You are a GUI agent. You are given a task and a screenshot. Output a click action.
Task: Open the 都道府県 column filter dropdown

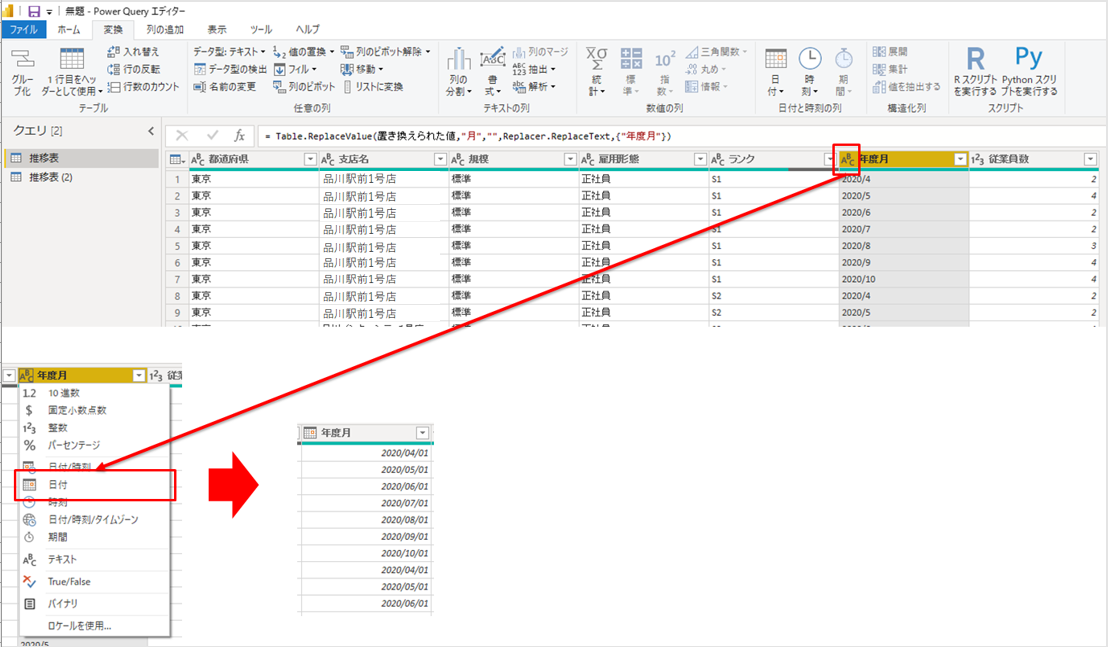point(309,159)
